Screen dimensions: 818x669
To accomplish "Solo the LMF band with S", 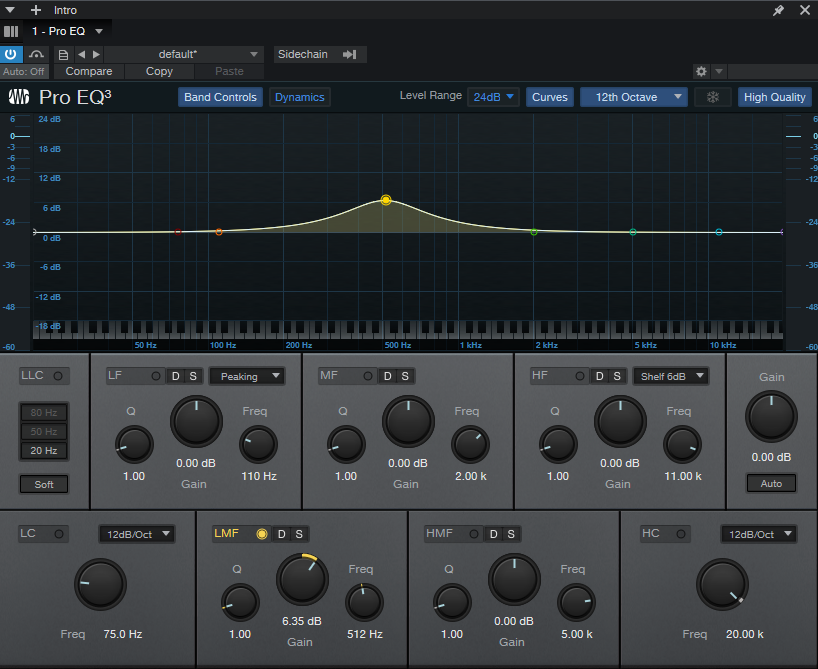I will pyautogui.click(x=298, y=534).
